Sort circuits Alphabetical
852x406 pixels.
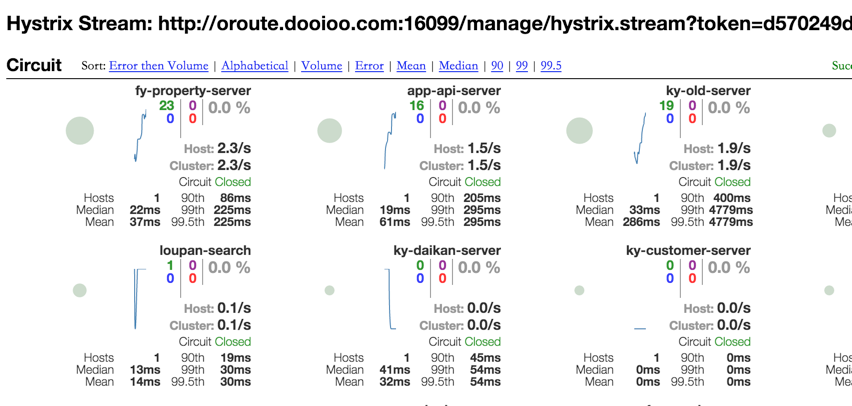pyautogui.click(x=255, y=66)
